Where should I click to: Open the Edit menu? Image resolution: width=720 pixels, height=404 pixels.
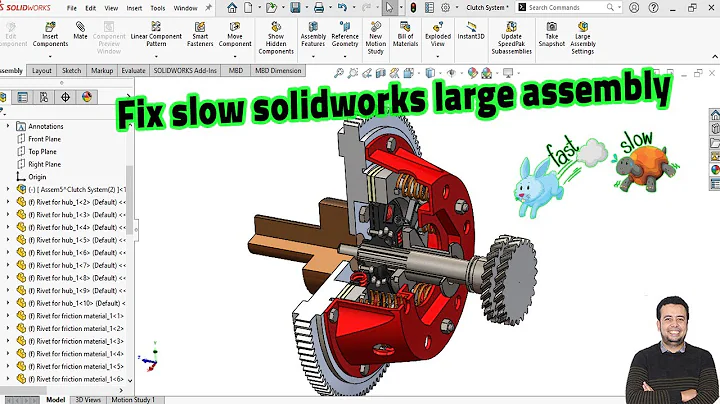tap(90, 8)
